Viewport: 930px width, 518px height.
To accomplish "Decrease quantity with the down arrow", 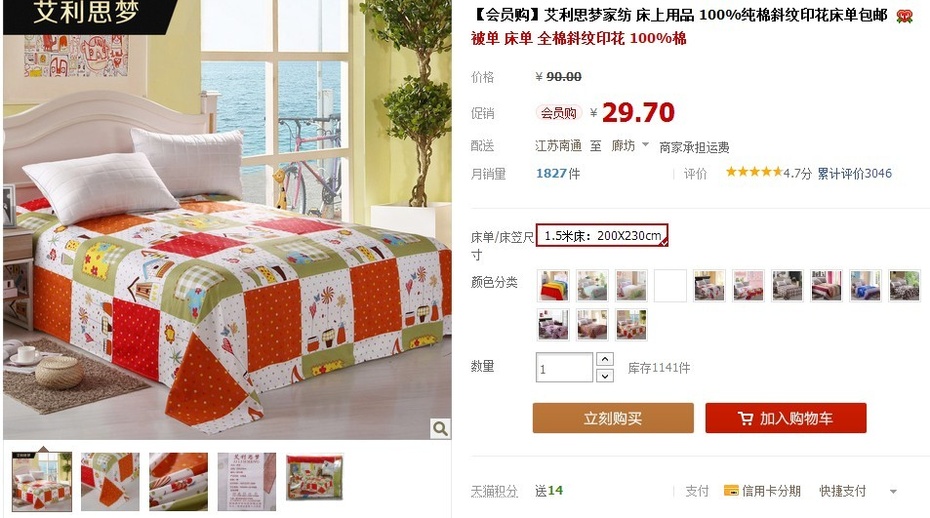I will point(604,376).
